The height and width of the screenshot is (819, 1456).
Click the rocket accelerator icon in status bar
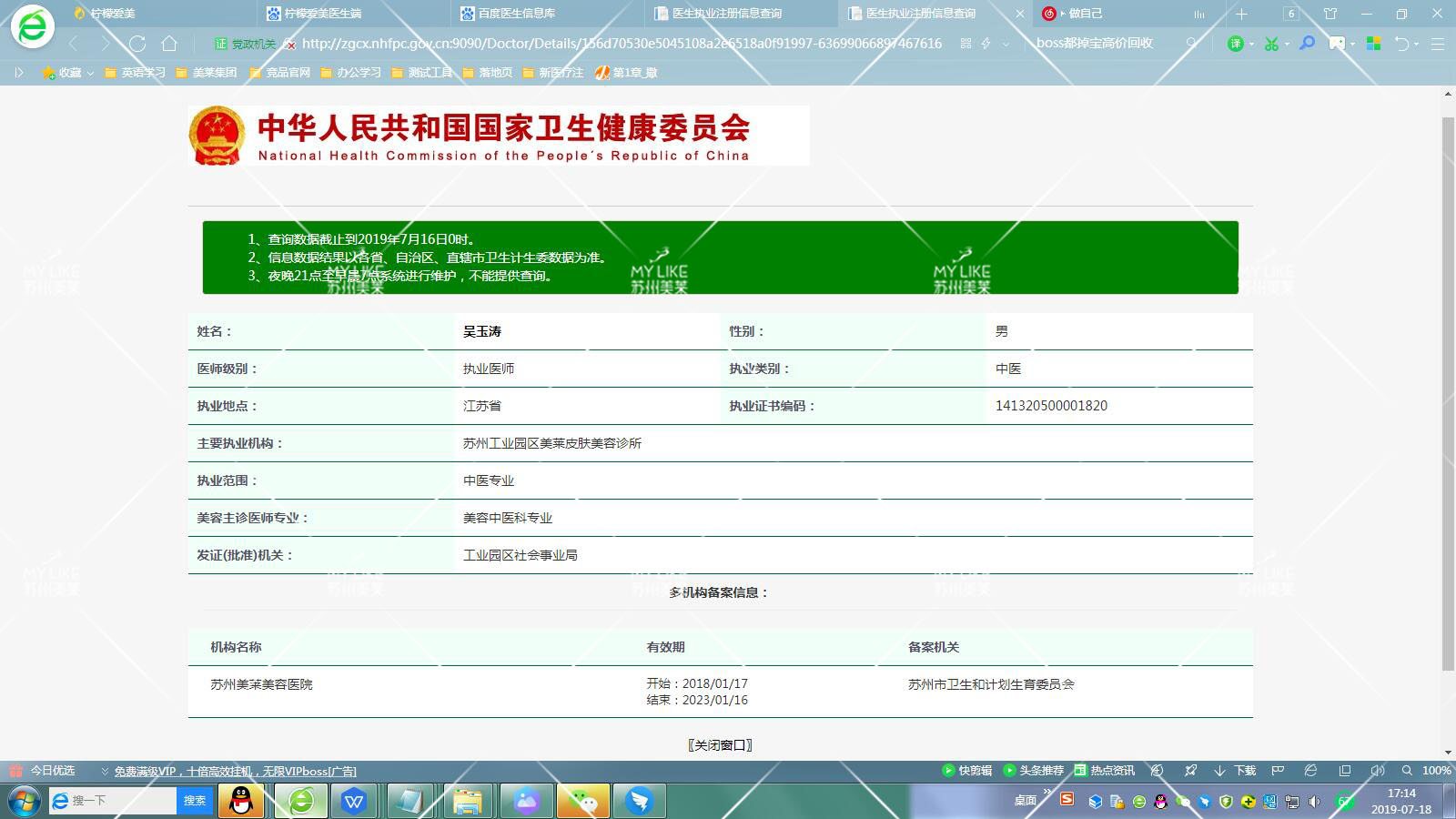(1190, 771)
